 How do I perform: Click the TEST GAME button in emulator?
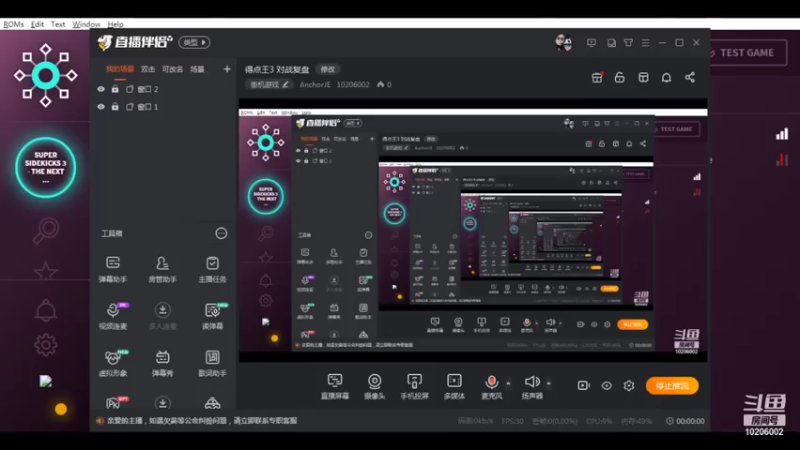tap(747, 53)
